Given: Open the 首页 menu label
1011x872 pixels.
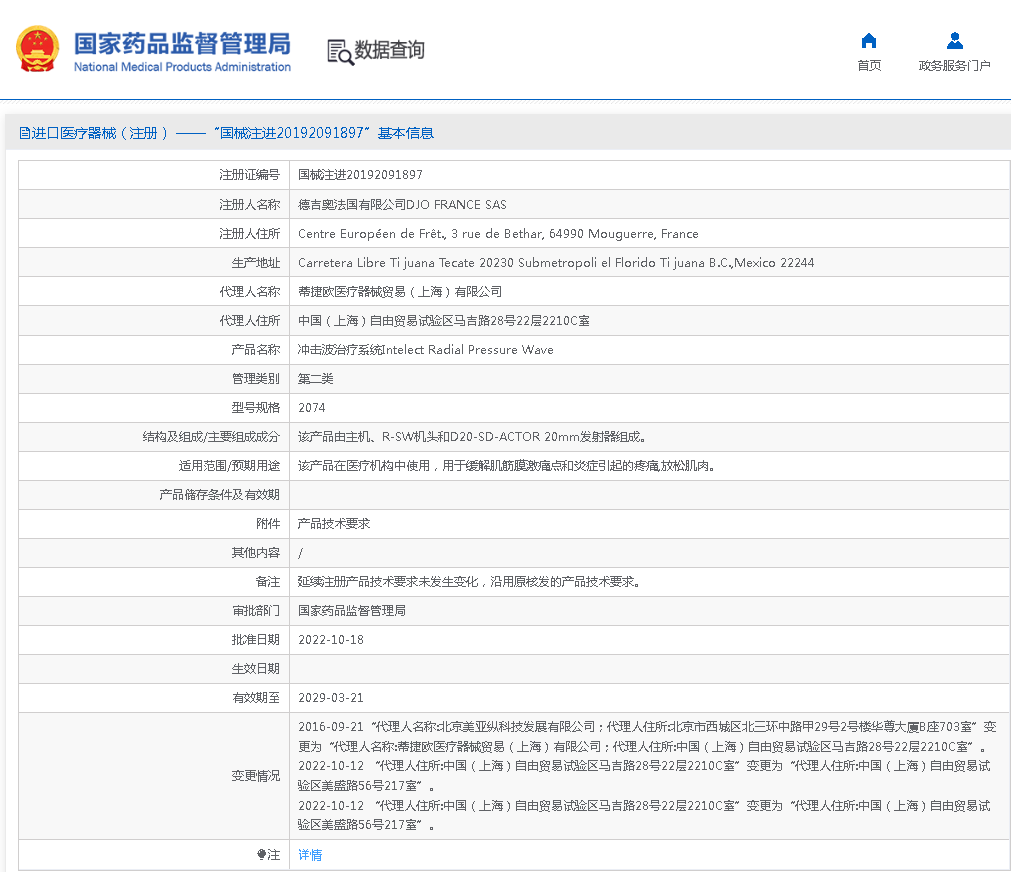Looking at the screenshot, I should 869,66.
